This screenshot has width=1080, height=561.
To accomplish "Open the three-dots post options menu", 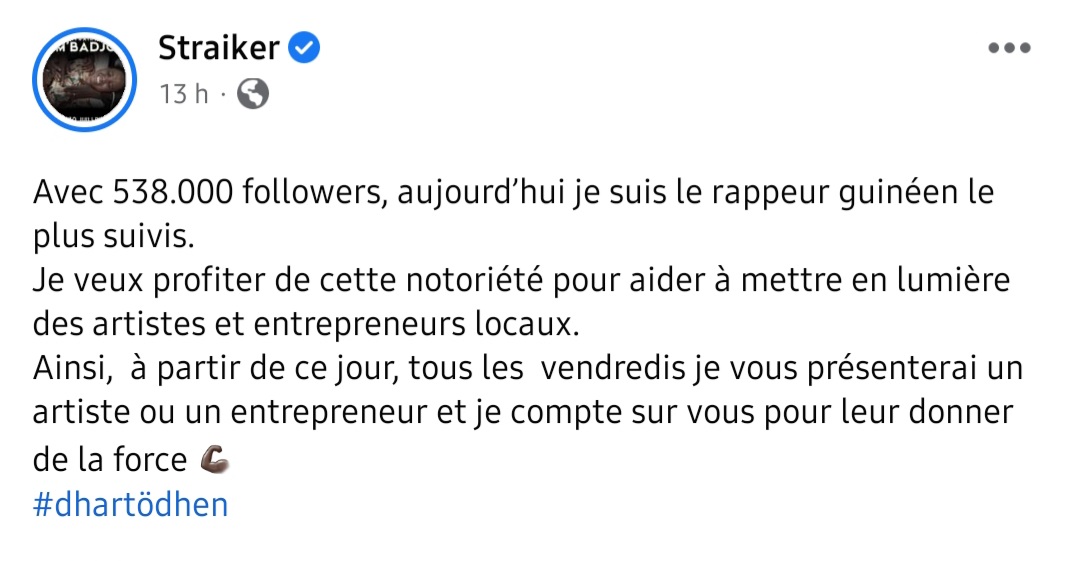I will point(1009,48).
